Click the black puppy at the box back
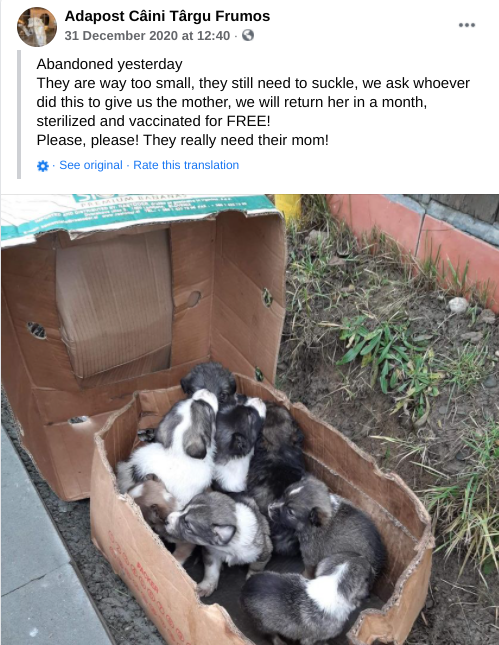 [210, 381]
